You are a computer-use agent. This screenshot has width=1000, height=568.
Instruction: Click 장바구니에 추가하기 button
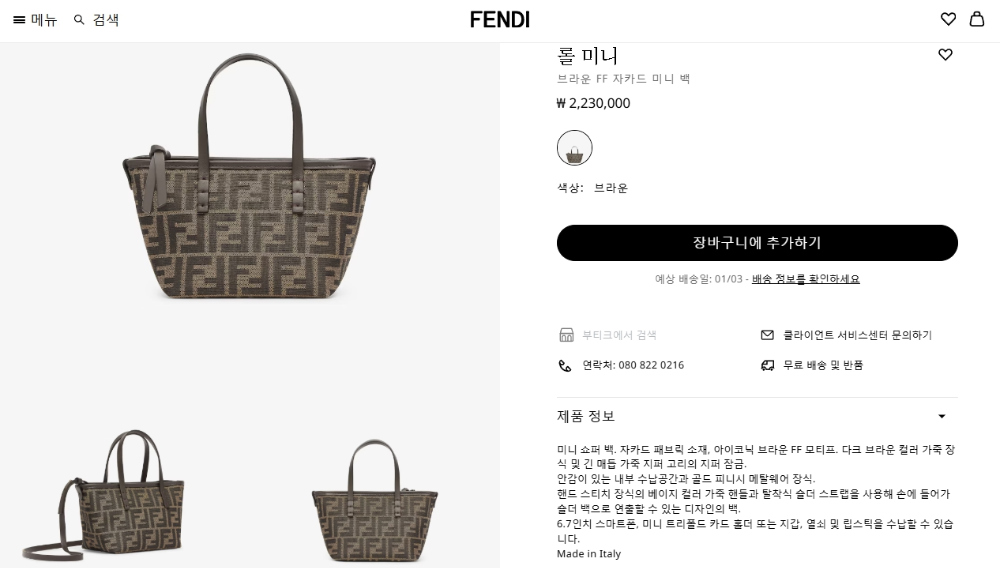pos(757,243)
